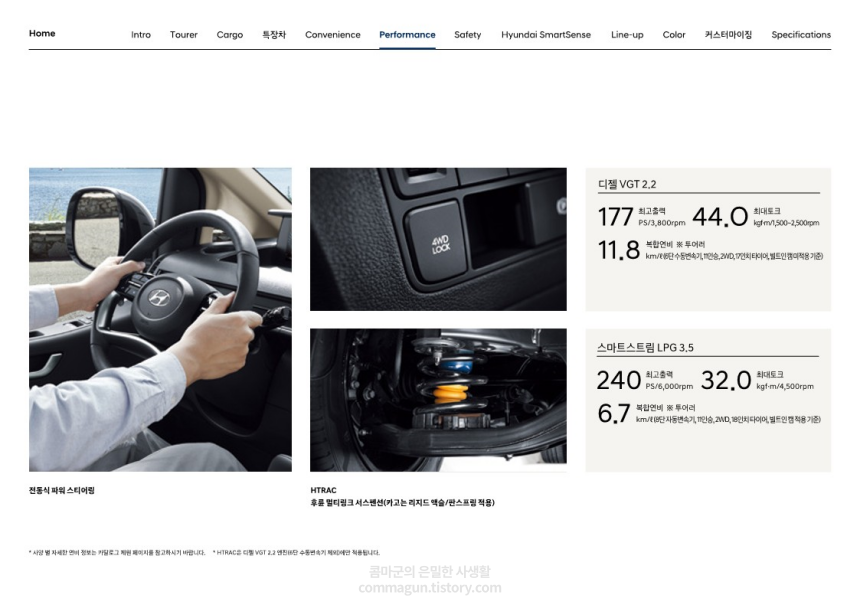Switch to the Color tab
The width and height of the screenshot is (860, 608).
[x=674, y=35]
